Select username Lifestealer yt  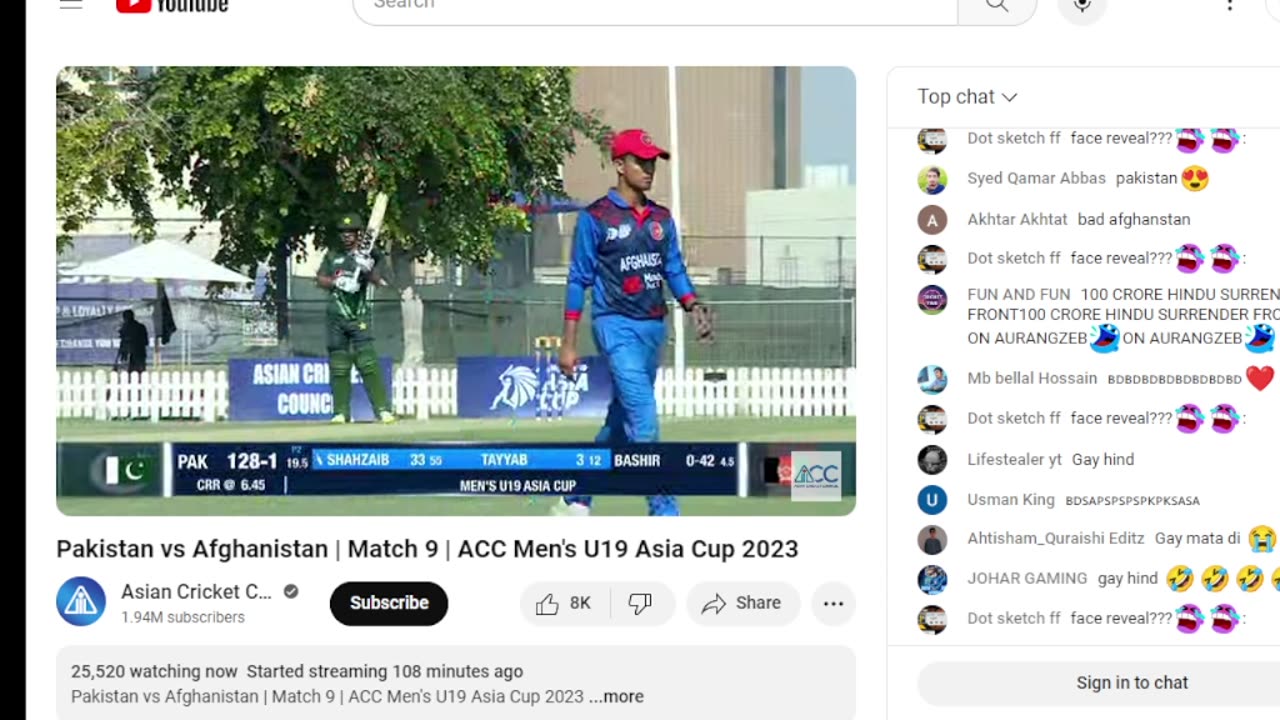click(x=1014, y=460)
